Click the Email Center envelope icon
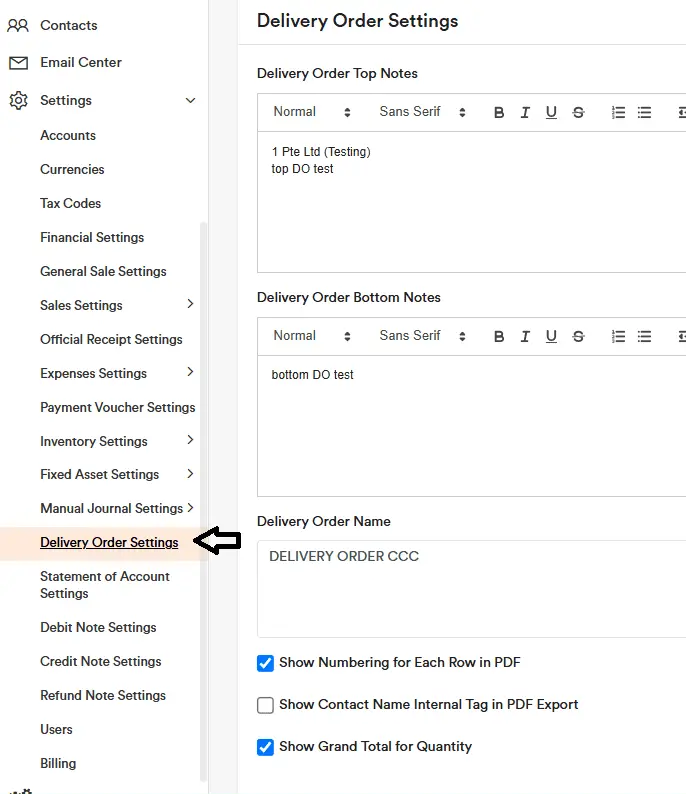The image size is (686, 804). pos(18,63)
